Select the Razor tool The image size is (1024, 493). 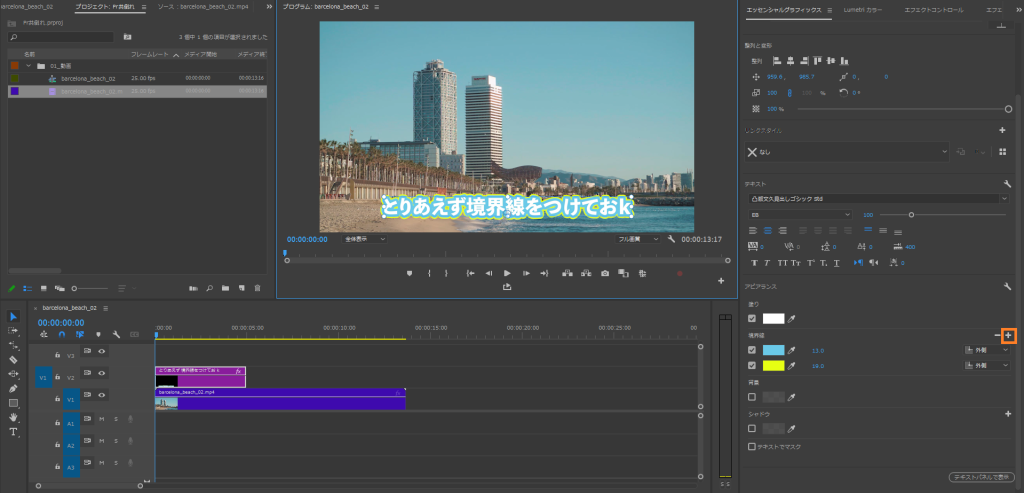pyautogui.click(x=14, y=359)
